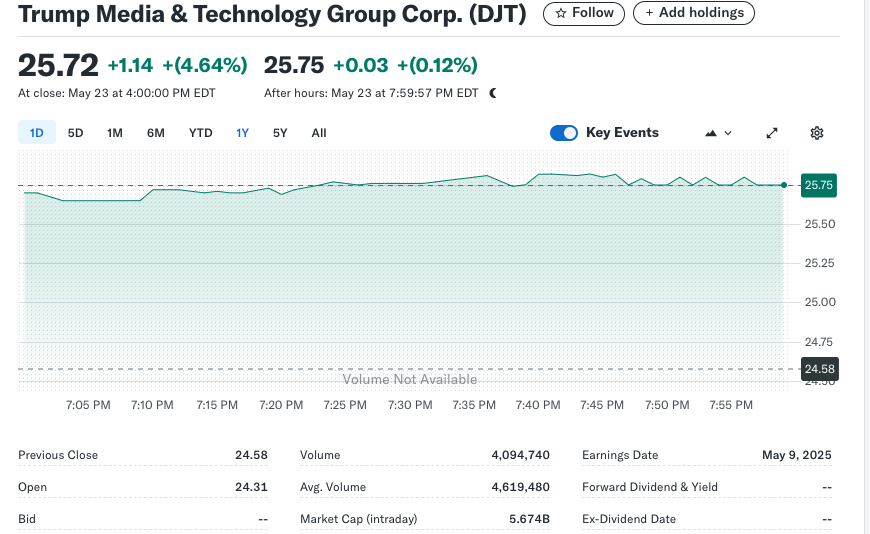Click the Volume value 4,094,740
The width and height of the screenshot is (870, 534).
[x=520, y=455]
